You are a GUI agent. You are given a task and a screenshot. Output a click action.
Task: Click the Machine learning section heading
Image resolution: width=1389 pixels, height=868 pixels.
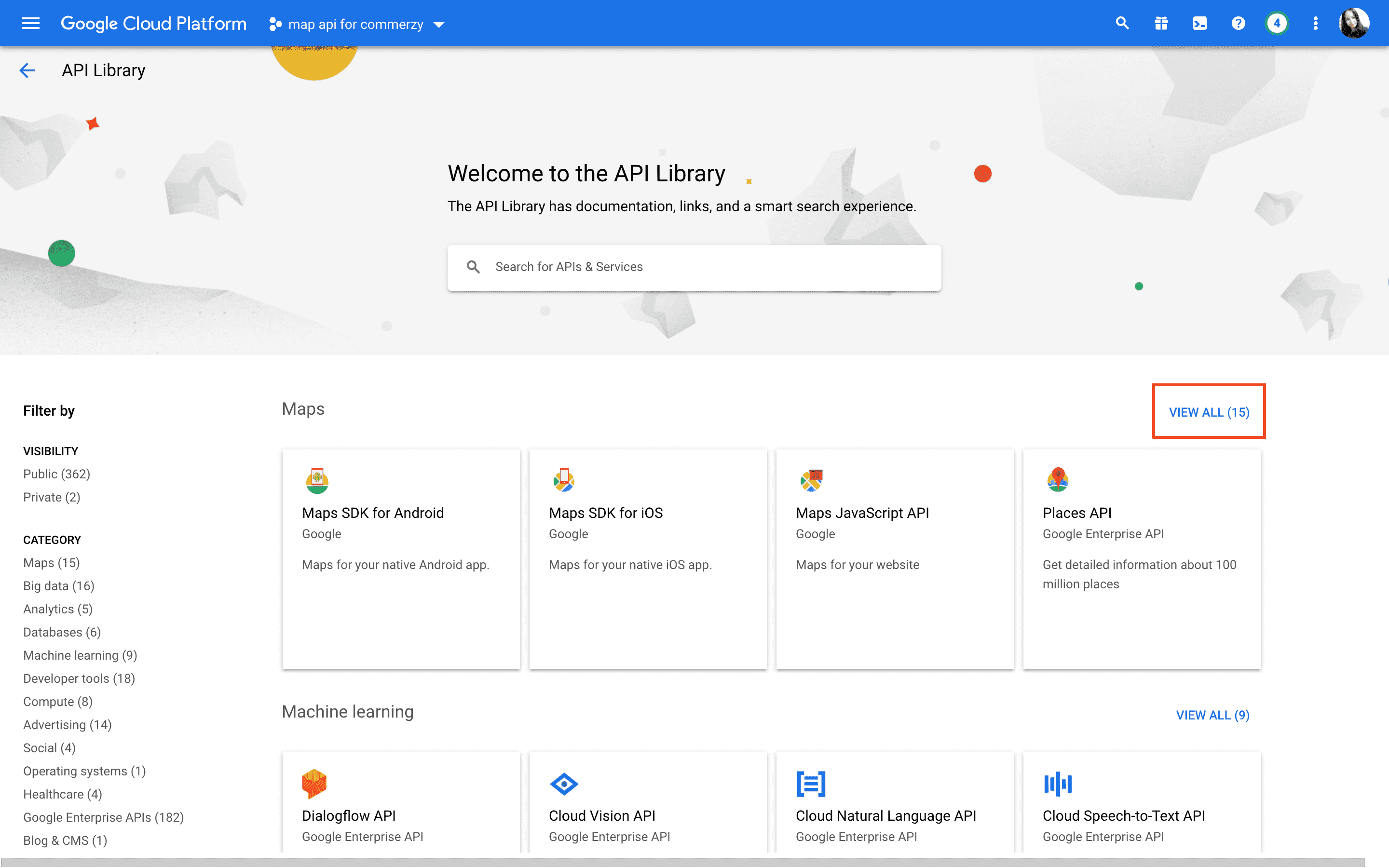click(347, 711)
